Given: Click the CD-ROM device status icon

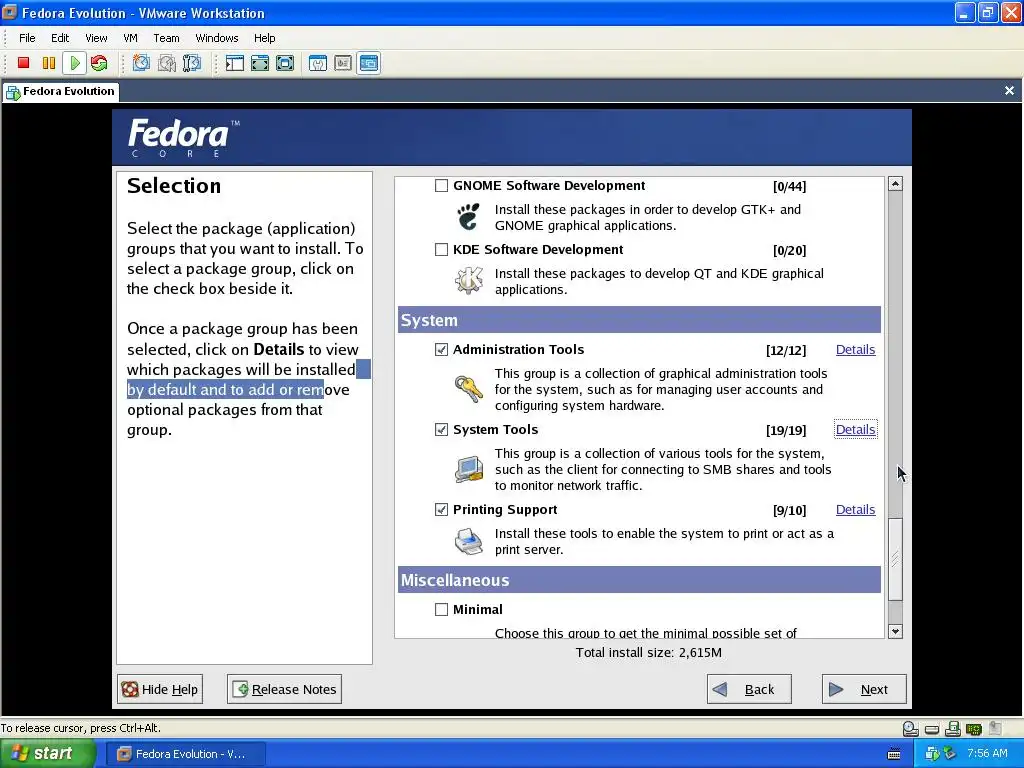Looking at the screenshot, I should [x=910, y=729].
